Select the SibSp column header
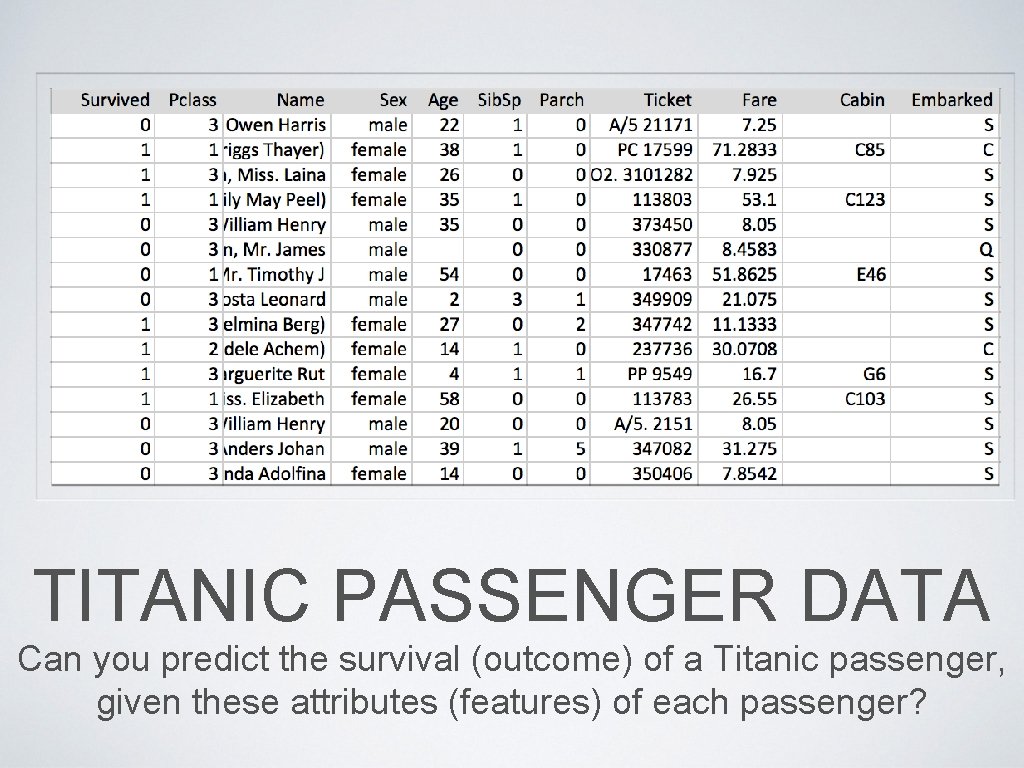 pos(499,100)
